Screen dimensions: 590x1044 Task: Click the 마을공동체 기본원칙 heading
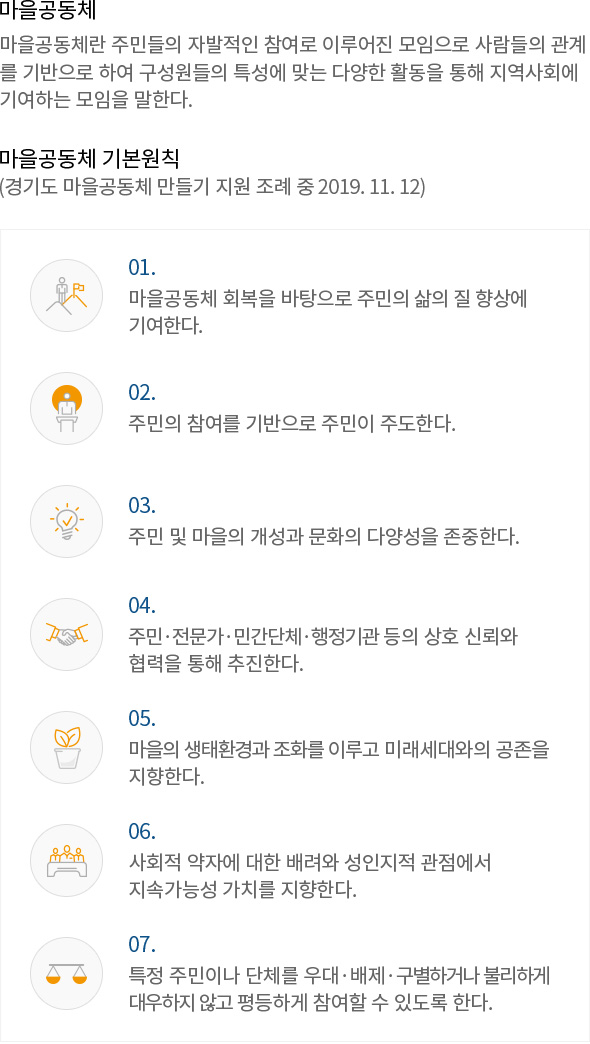tap(90, 159)
